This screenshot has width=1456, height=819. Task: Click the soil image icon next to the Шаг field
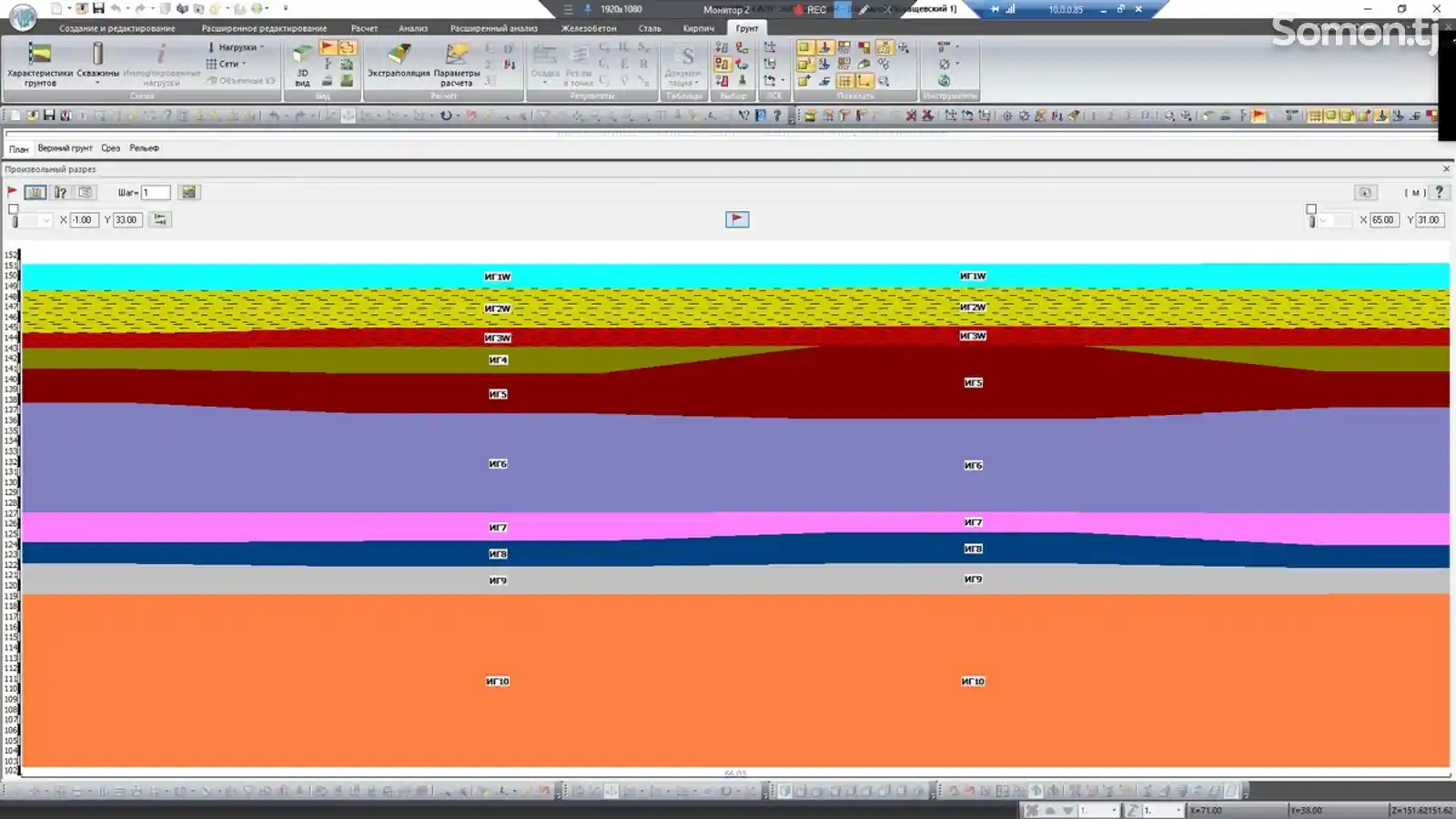(188, 192)
